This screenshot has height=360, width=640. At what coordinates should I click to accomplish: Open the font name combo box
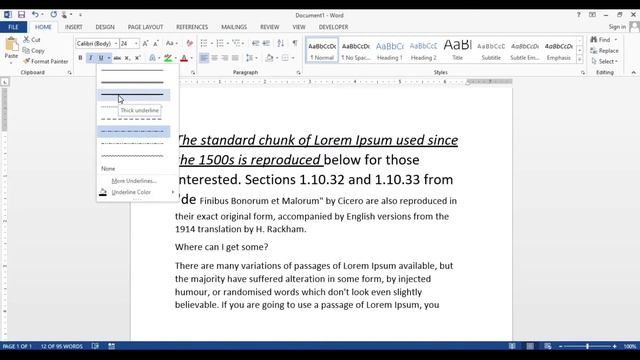tap(97, 43)
